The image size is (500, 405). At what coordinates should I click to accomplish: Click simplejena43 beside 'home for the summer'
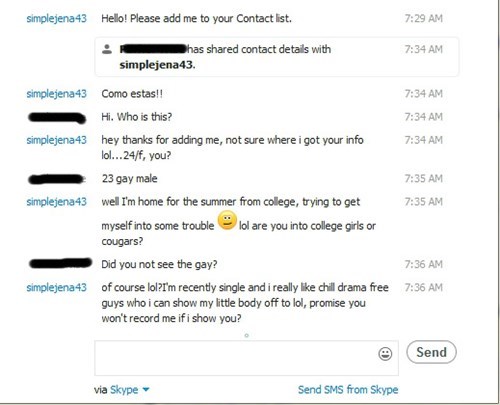pos(56,202)
